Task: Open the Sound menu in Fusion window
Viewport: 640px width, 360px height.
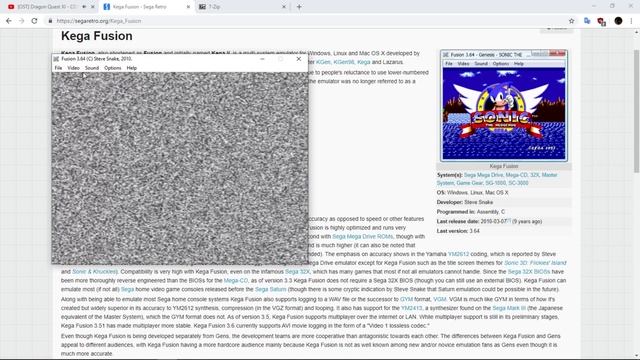Action: click(x=92, y=68)
